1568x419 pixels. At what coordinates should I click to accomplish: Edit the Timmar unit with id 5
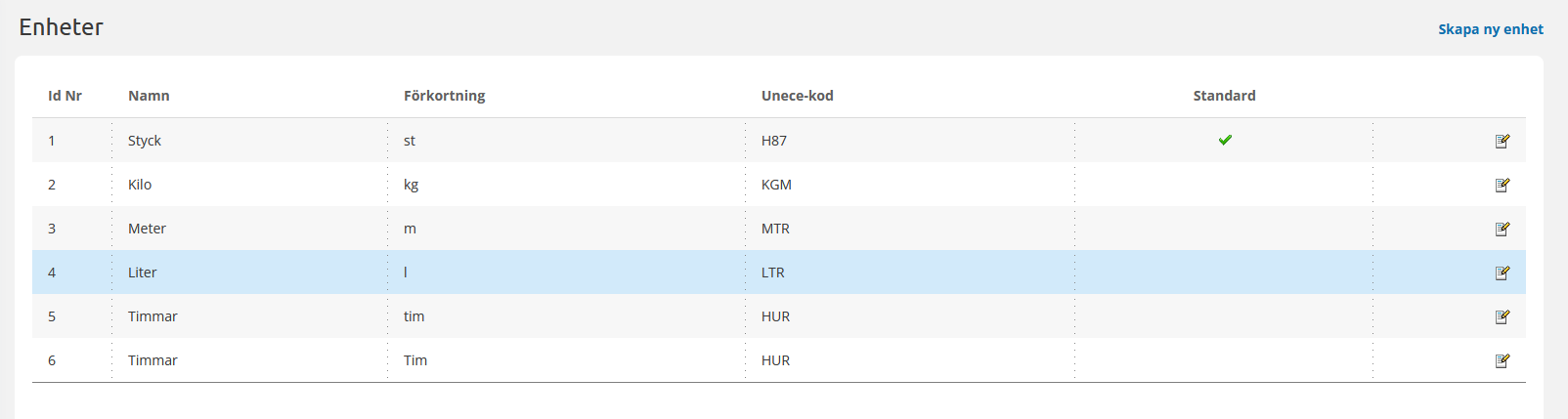point(1503,316)
